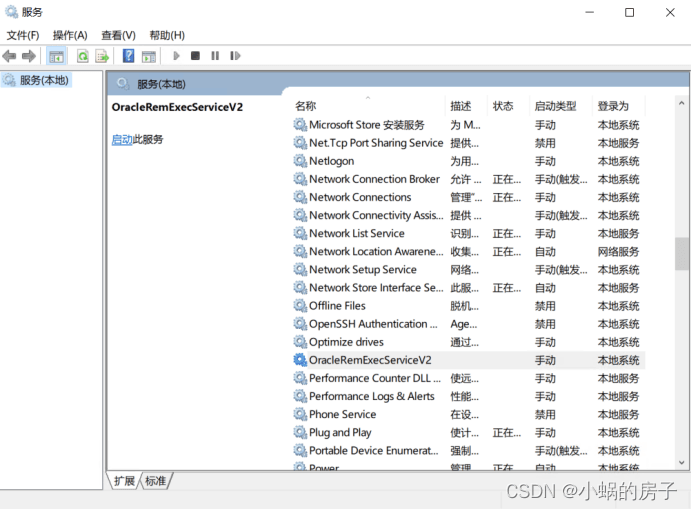Click the 服务(本地) header in right pane
Image resolution: width=692 pixels, height=510 pixels.
162,84
